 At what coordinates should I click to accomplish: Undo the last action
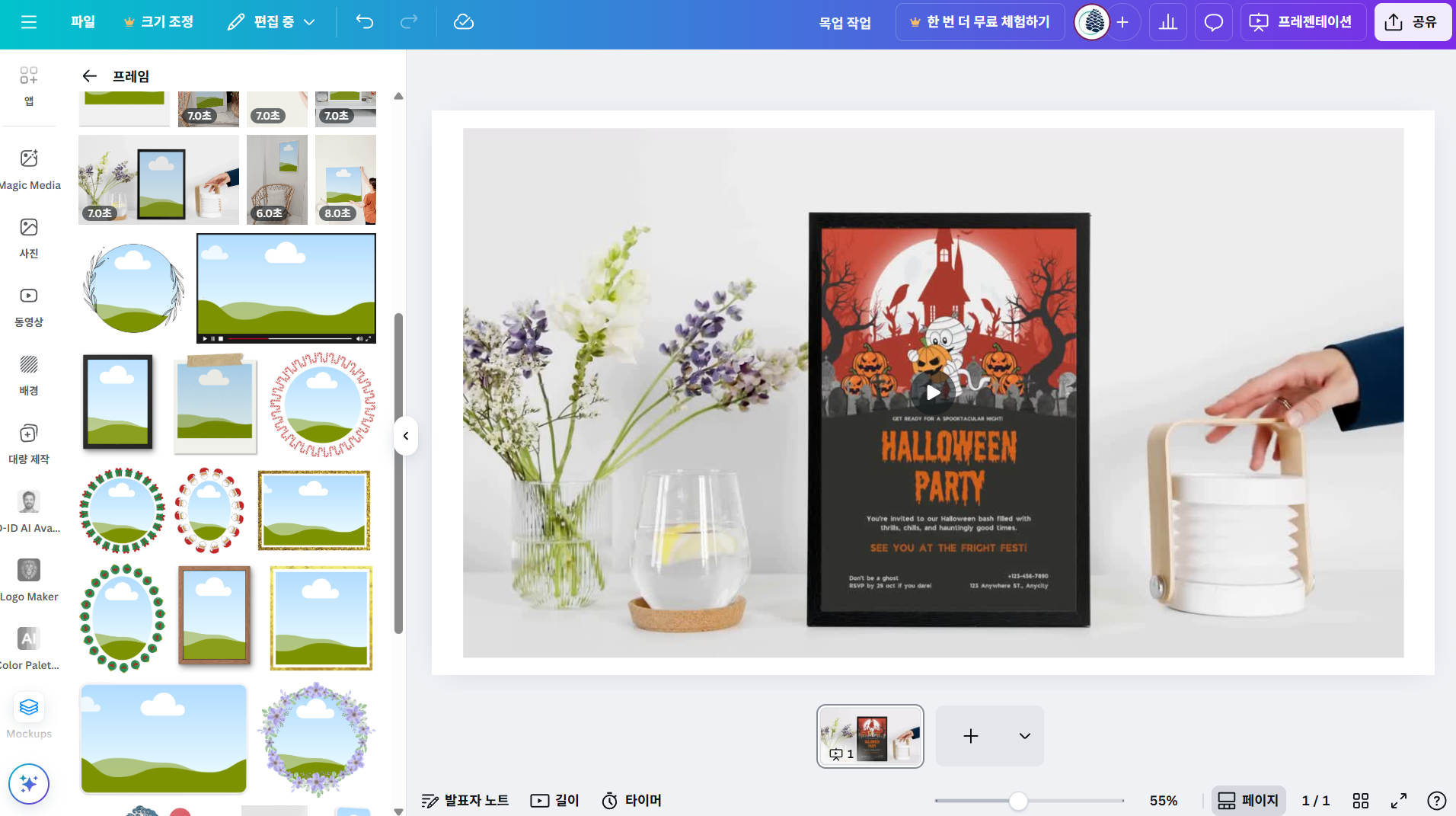(365, 22)
